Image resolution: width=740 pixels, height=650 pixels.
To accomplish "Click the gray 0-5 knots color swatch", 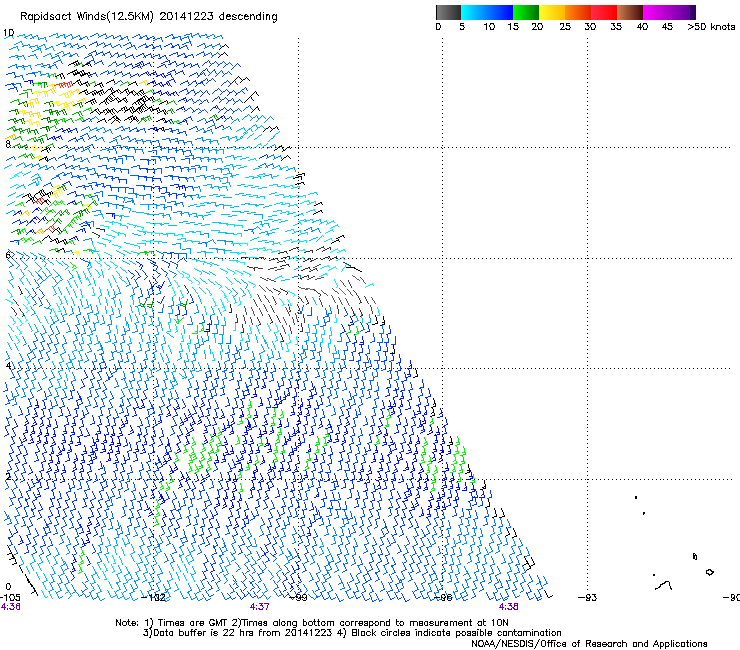I will click(x=448, y=12).
